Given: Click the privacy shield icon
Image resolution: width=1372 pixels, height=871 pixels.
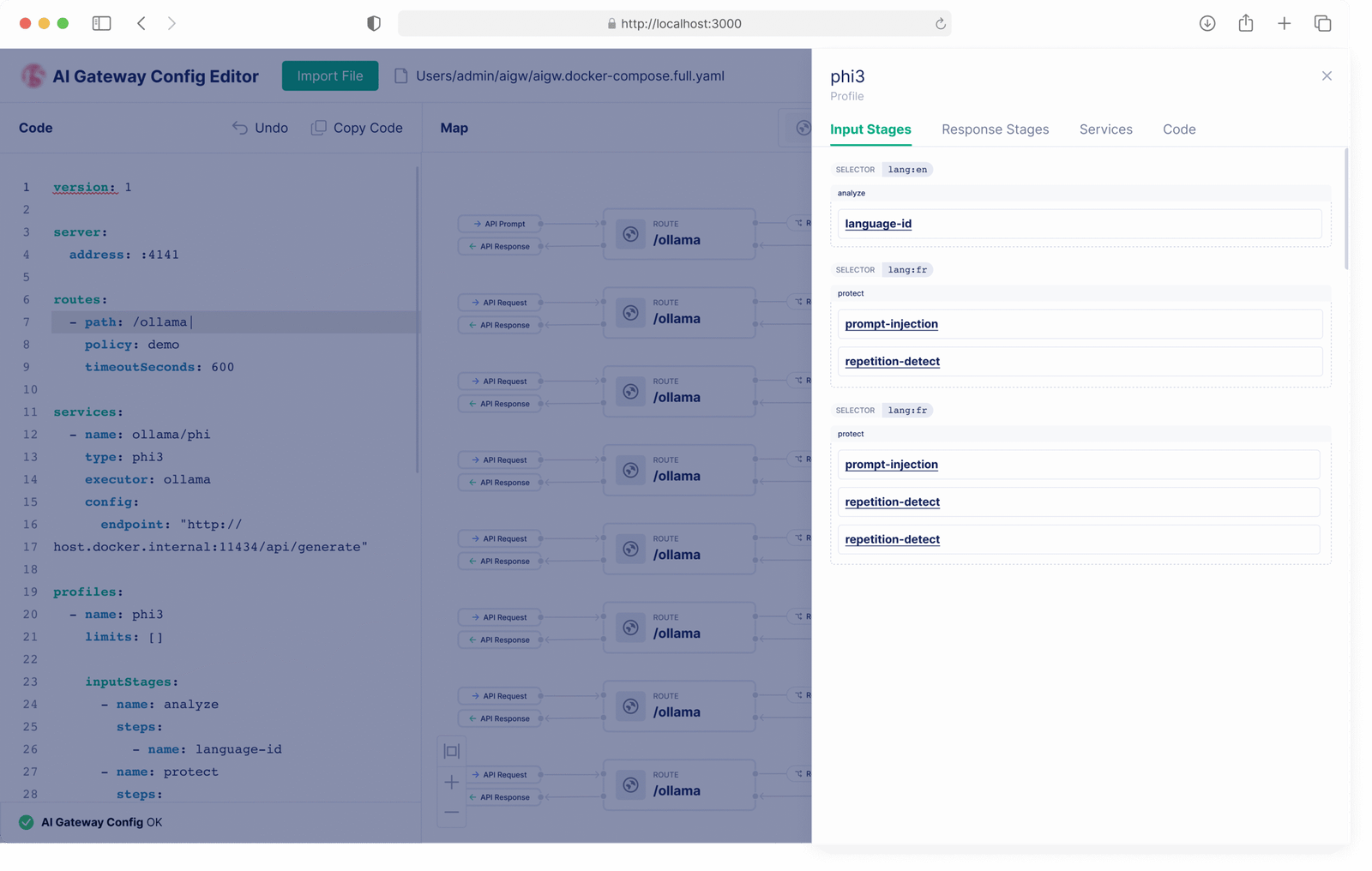Looking at the screenshot, I should (374, 23).
